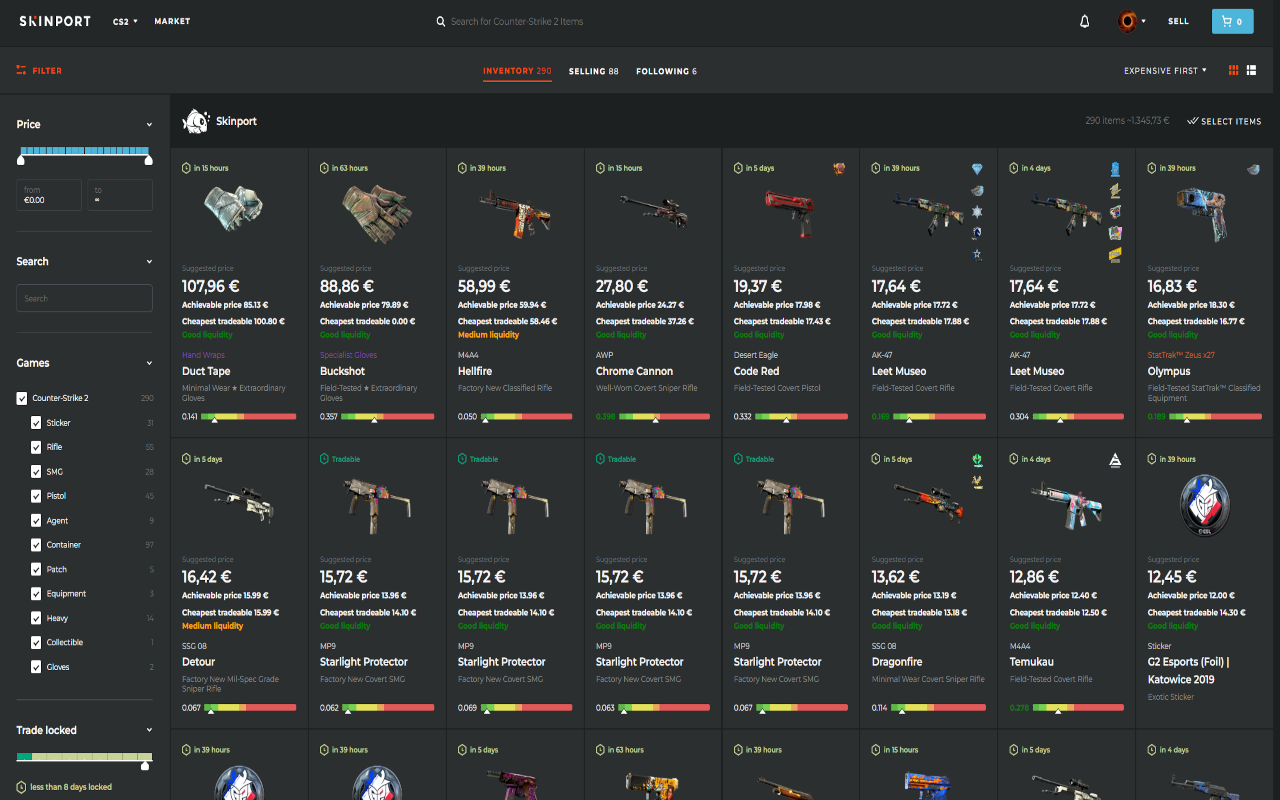
Task: Click the filter sliders icon
Action: click(21, 70)
